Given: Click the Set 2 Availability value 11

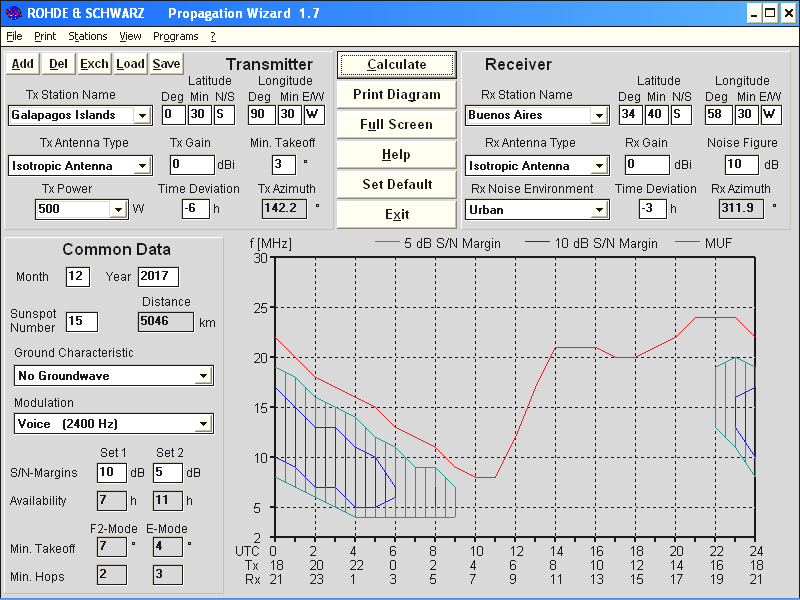Looking at the screenshot, I should [167, 501].
